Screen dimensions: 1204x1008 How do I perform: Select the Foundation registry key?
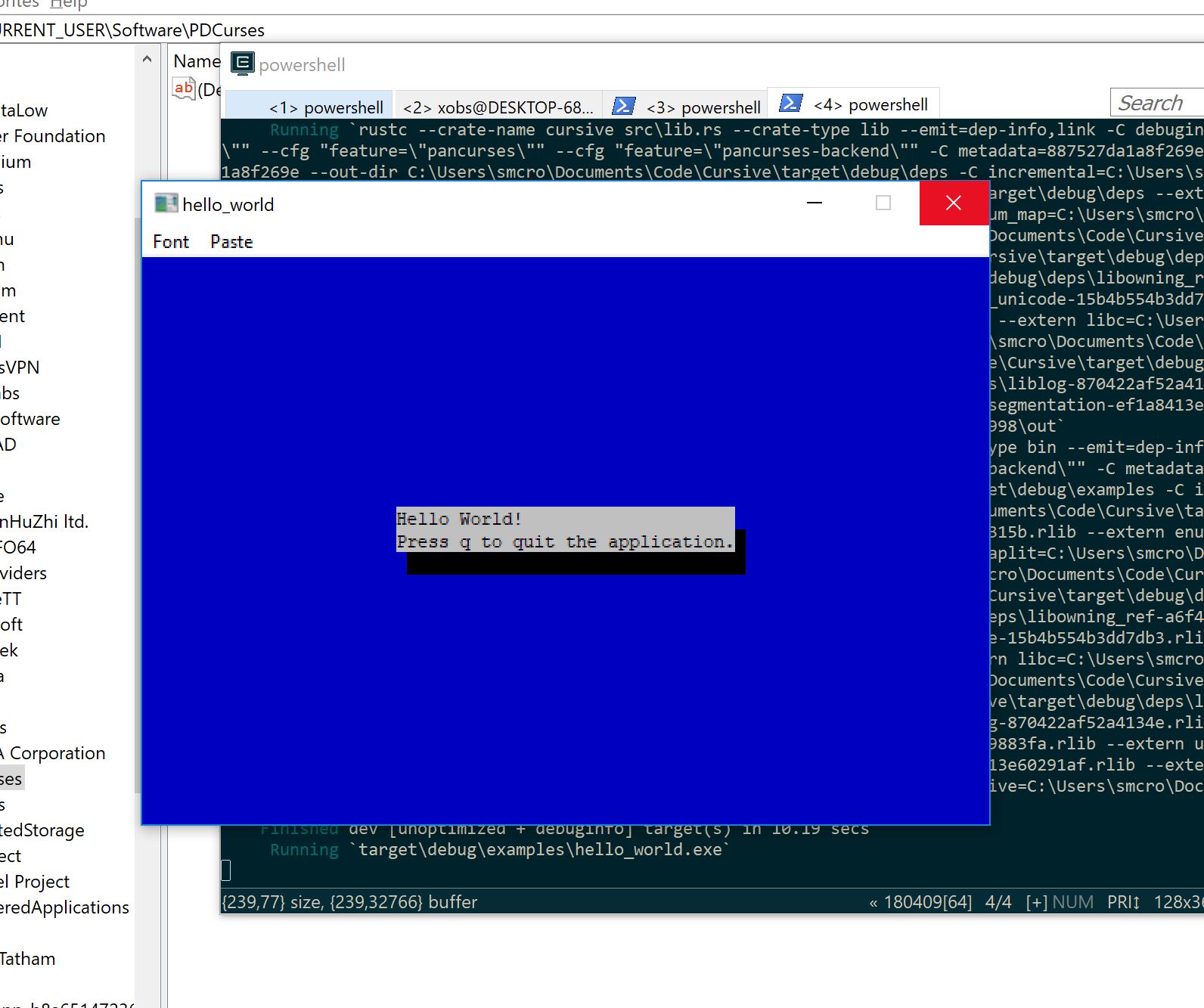point(53,136)
